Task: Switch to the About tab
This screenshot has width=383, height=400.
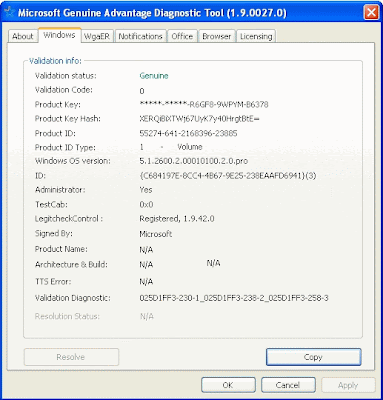Action: pyautogui.click(x=22, y=36)
